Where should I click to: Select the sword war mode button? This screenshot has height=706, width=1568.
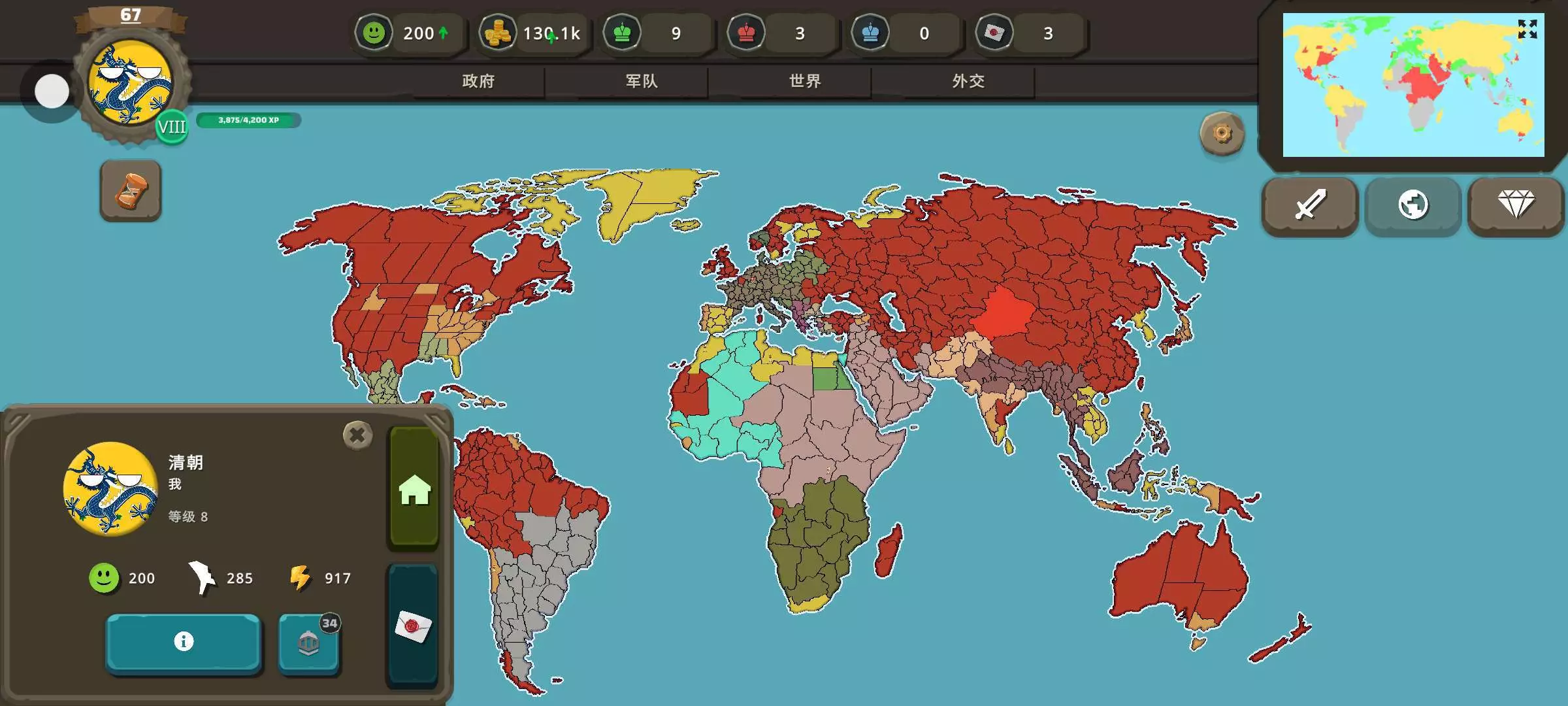pyautogui.click(x=1310, y=205)
